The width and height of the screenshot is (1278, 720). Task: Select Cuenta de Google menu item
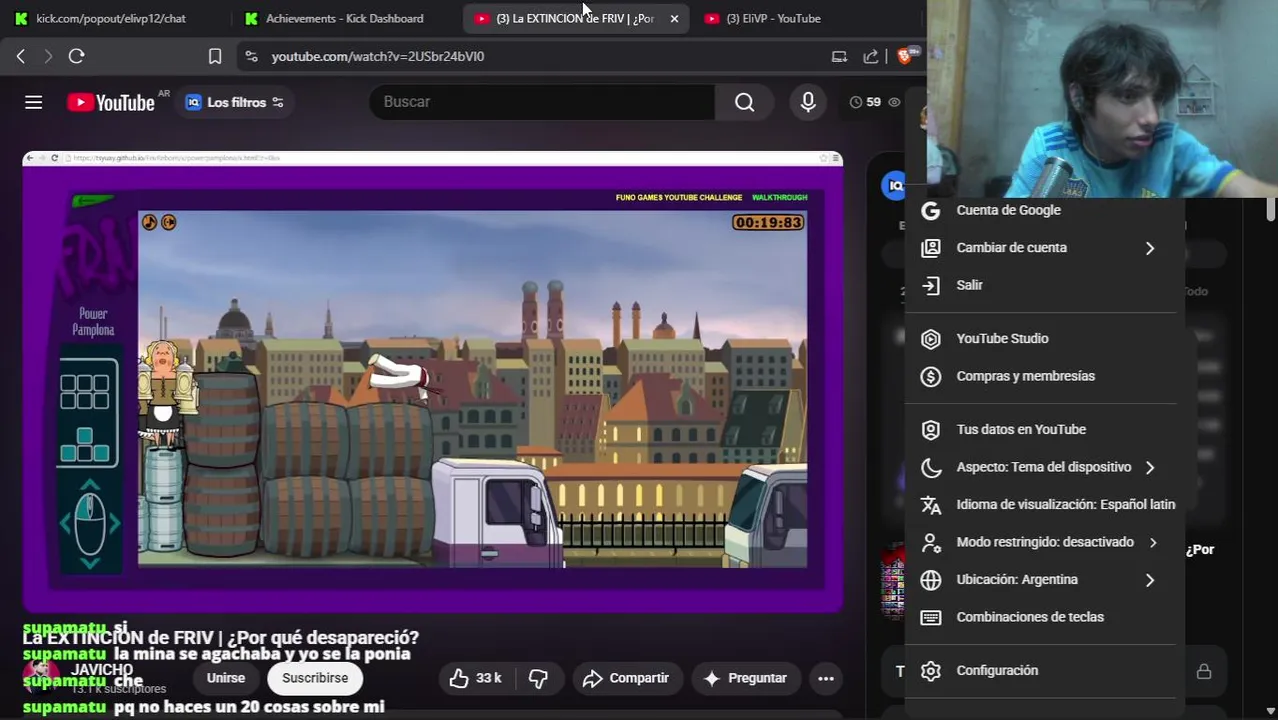pyautogui.click(x=1041, y=210)
